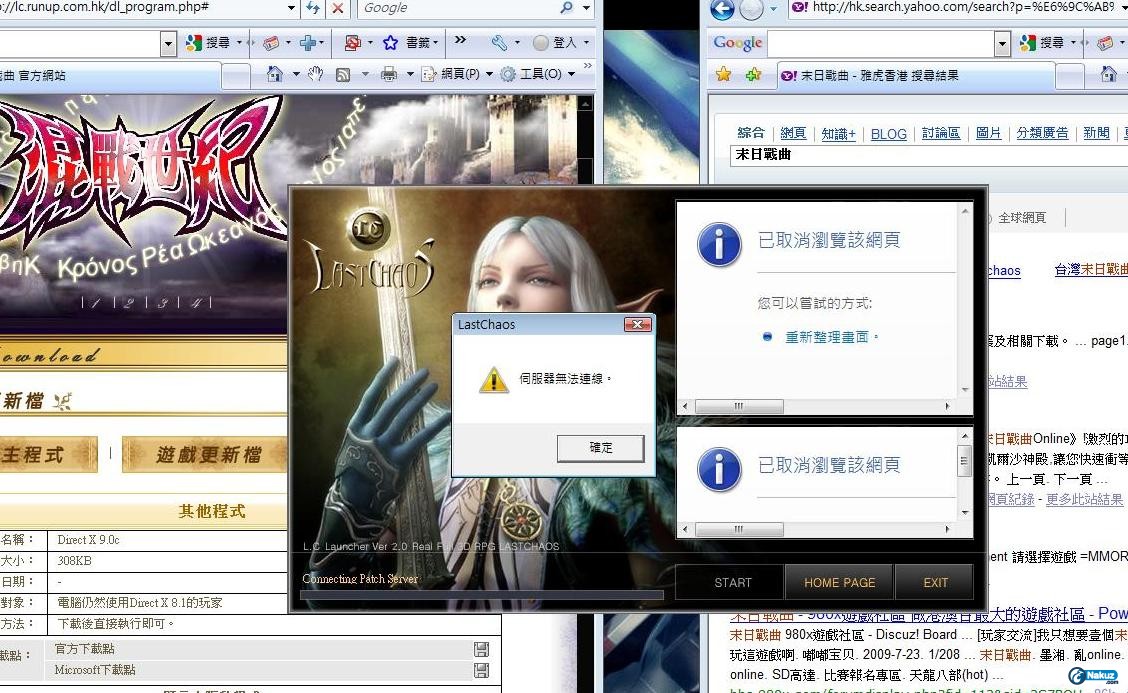Screen dimensions: 1128x693
Task: Open the 知識+ search category link
Action: (838, 134)
